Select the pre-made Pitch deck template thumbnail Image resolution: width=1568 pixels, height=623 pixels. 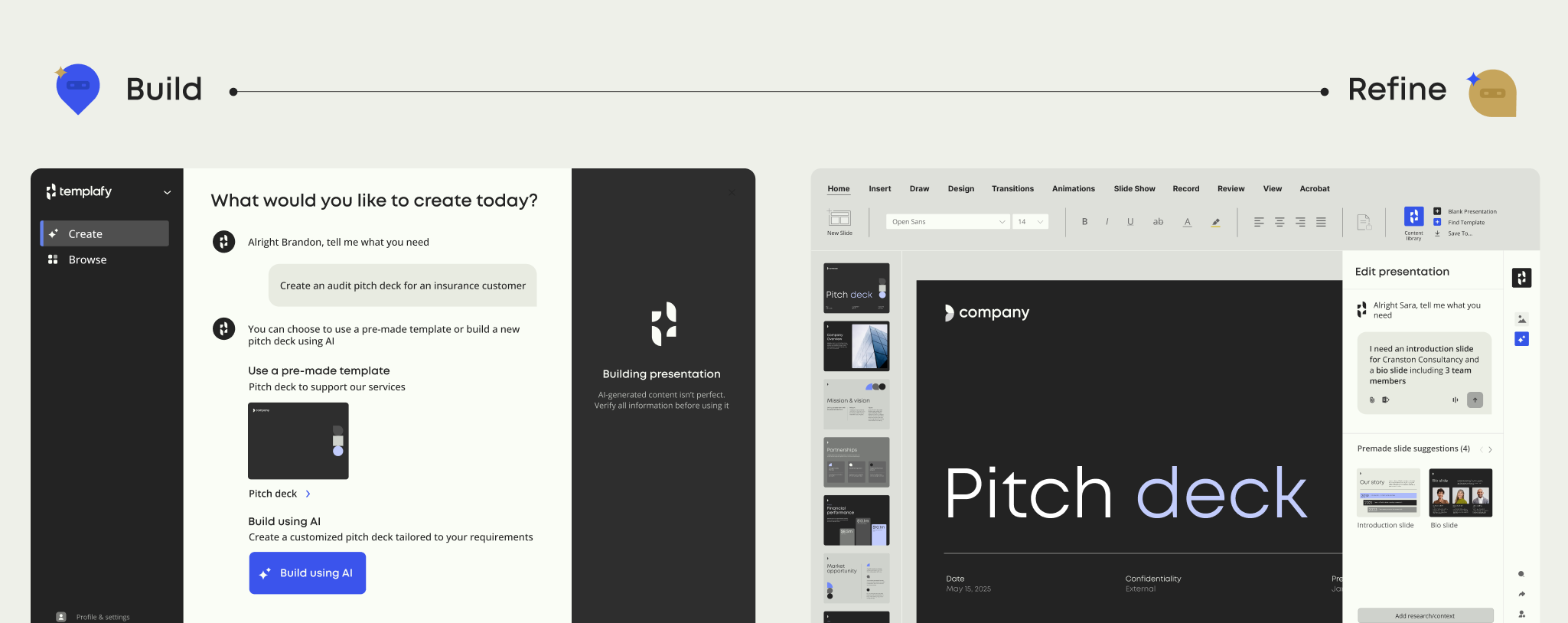pos(298,441)
